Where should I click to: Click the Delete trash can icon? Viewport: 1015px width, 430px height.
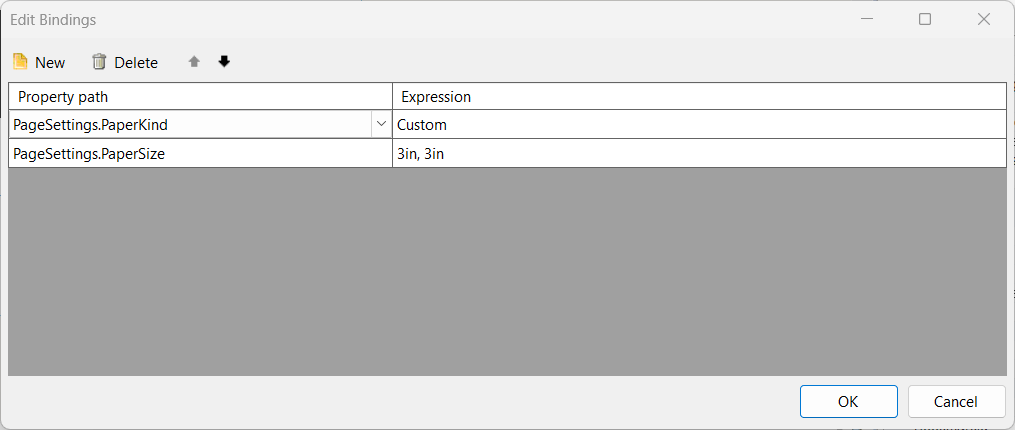(99, 62)
